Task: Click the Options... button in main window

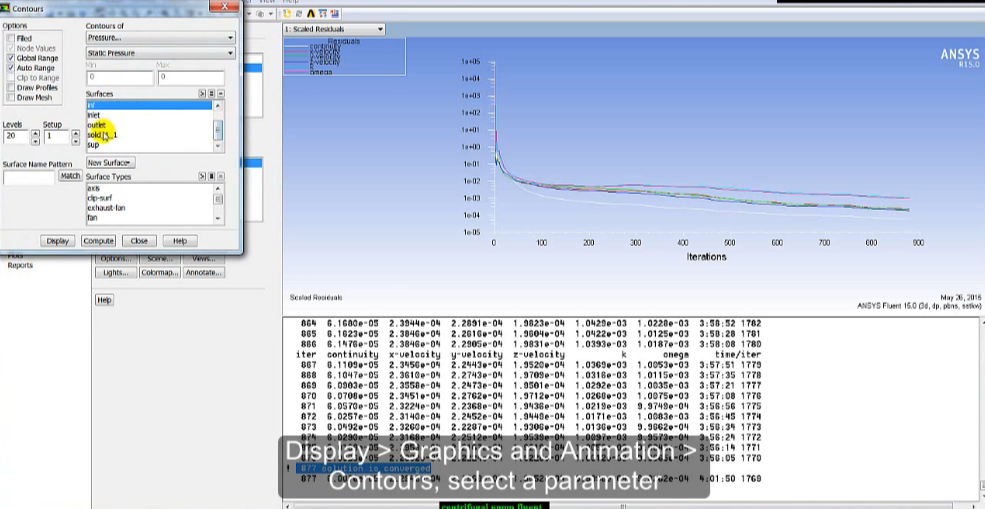Action: [x=116, y=259]
